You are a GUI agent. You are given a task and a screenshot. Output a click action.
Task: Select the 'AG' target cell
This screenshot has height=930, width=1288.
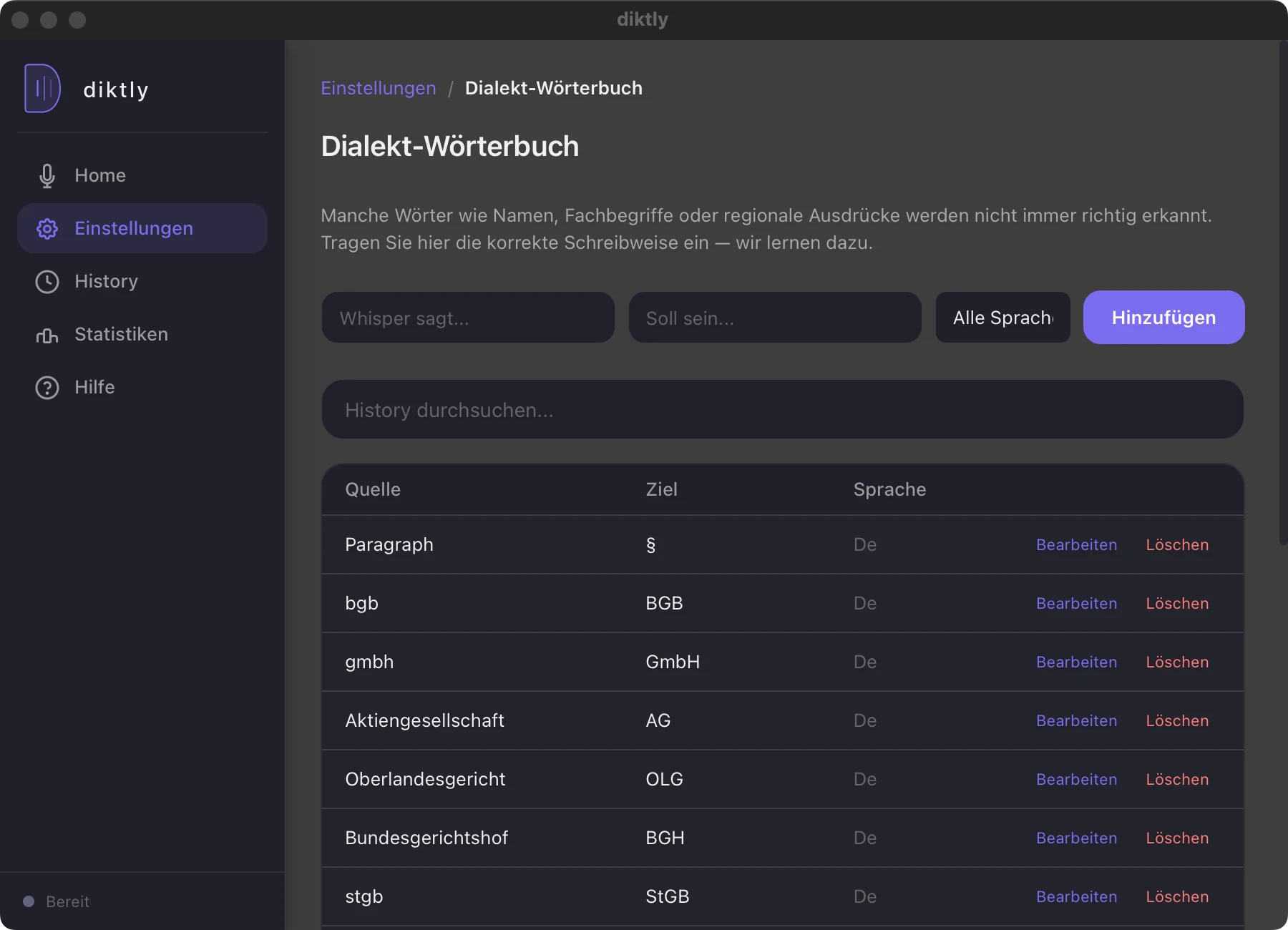click(x=658, y=720)
